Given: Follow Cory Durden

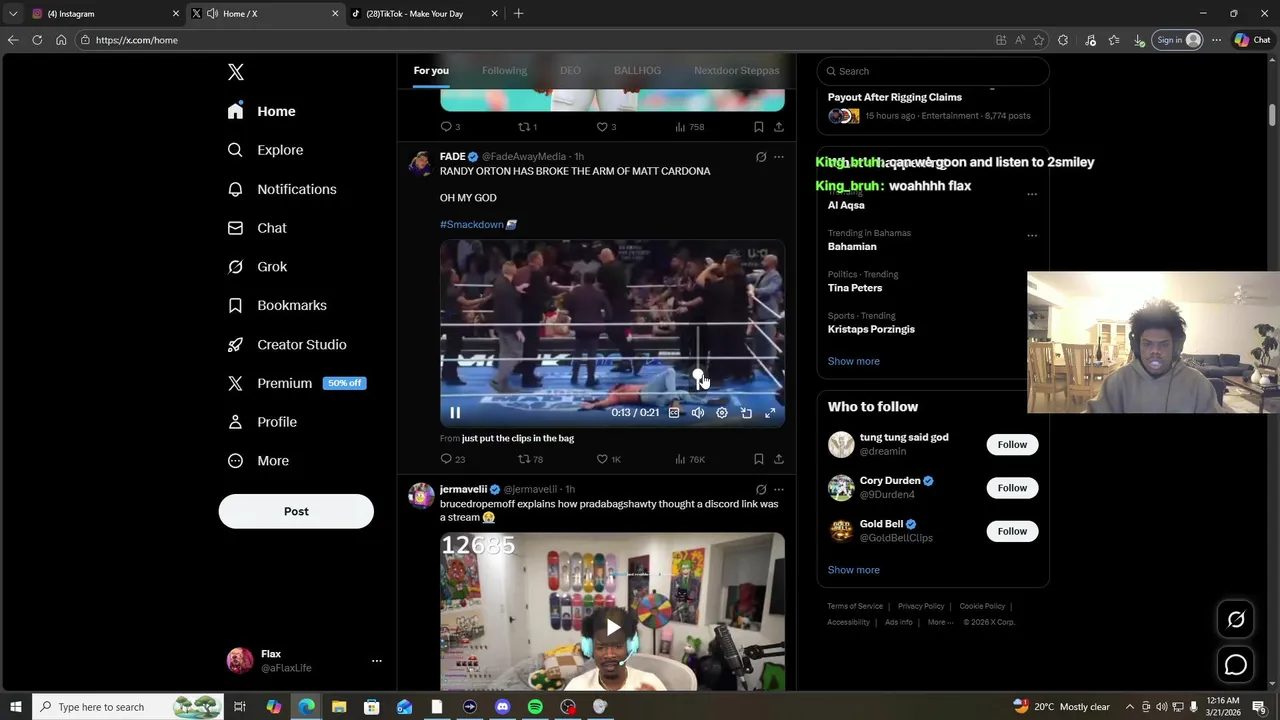Looking at the screenshot, I should click(1012, 488).
